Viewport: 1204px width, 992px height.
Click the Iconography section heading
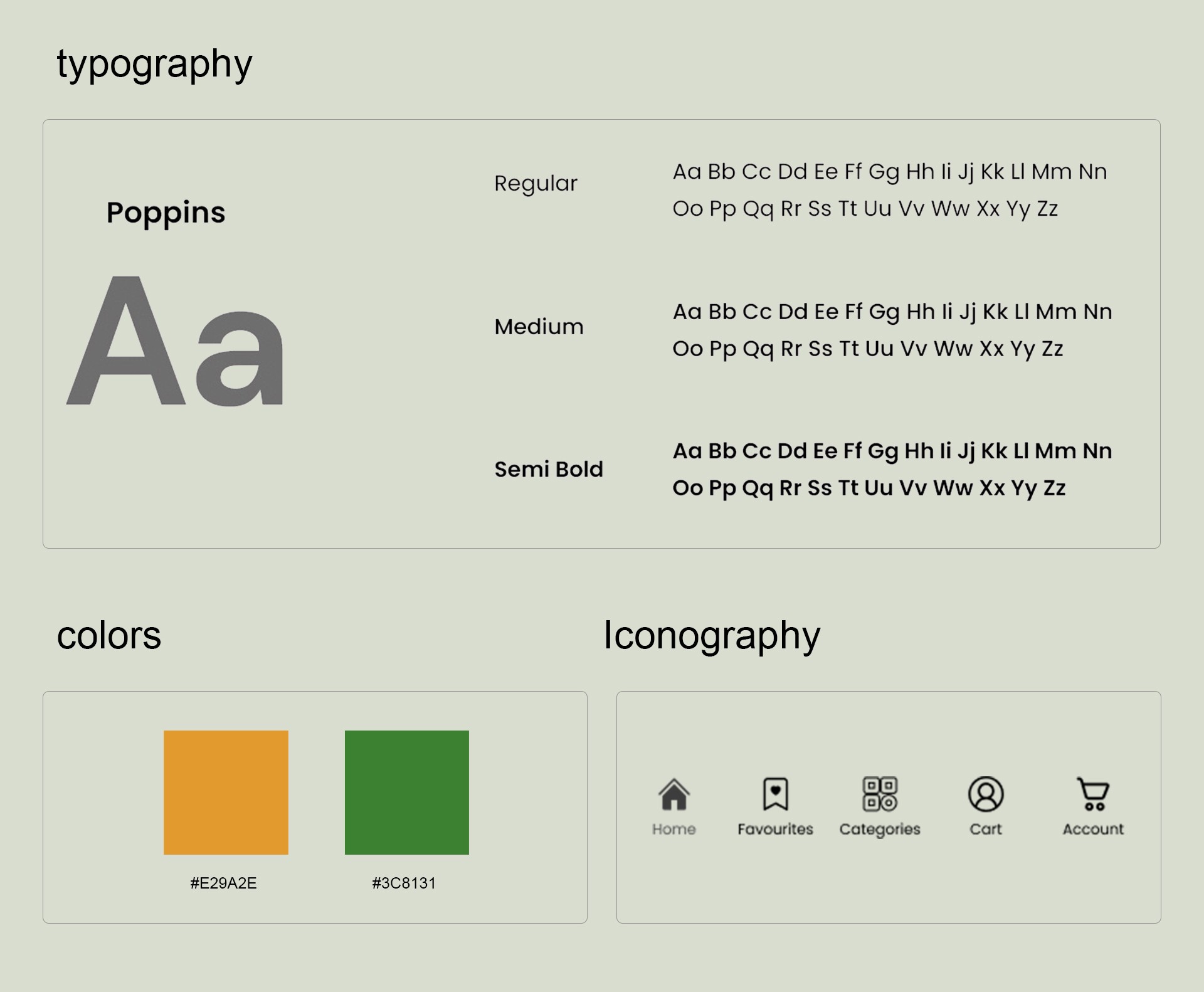pyautogui.click(x=712, y=636)
